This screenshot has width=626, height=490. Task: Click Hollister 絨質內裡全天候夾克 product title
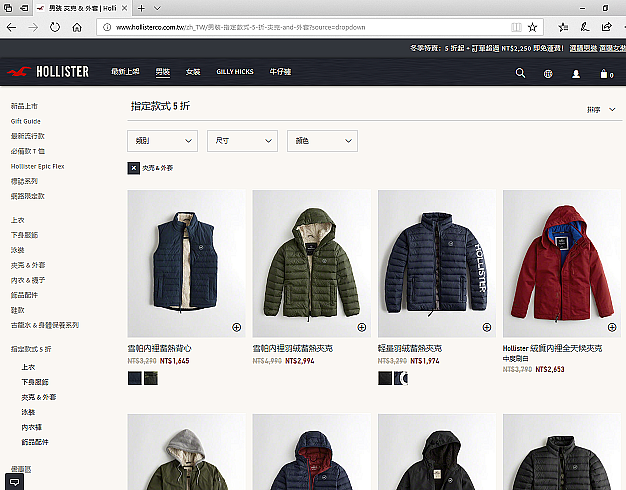coord(552,349)
